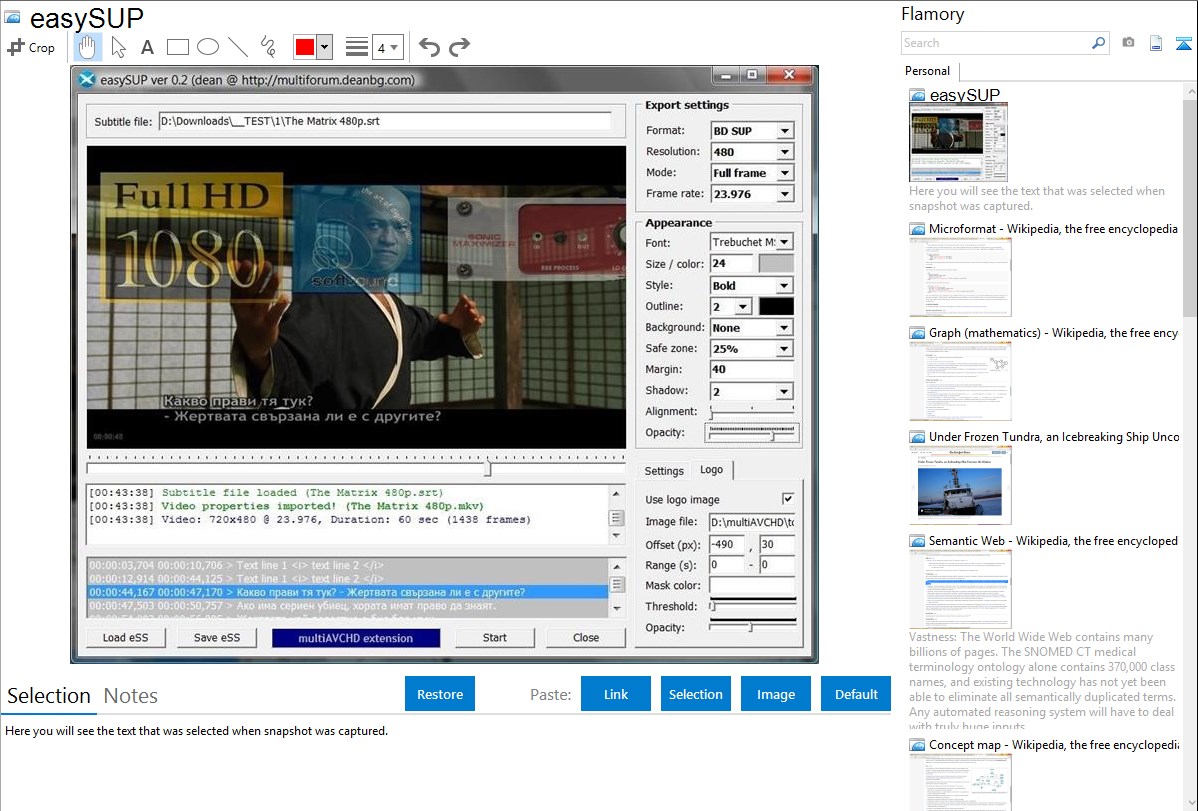Click the Mask color field
The width and height of the screenshot is (1198, 811).
752,586
